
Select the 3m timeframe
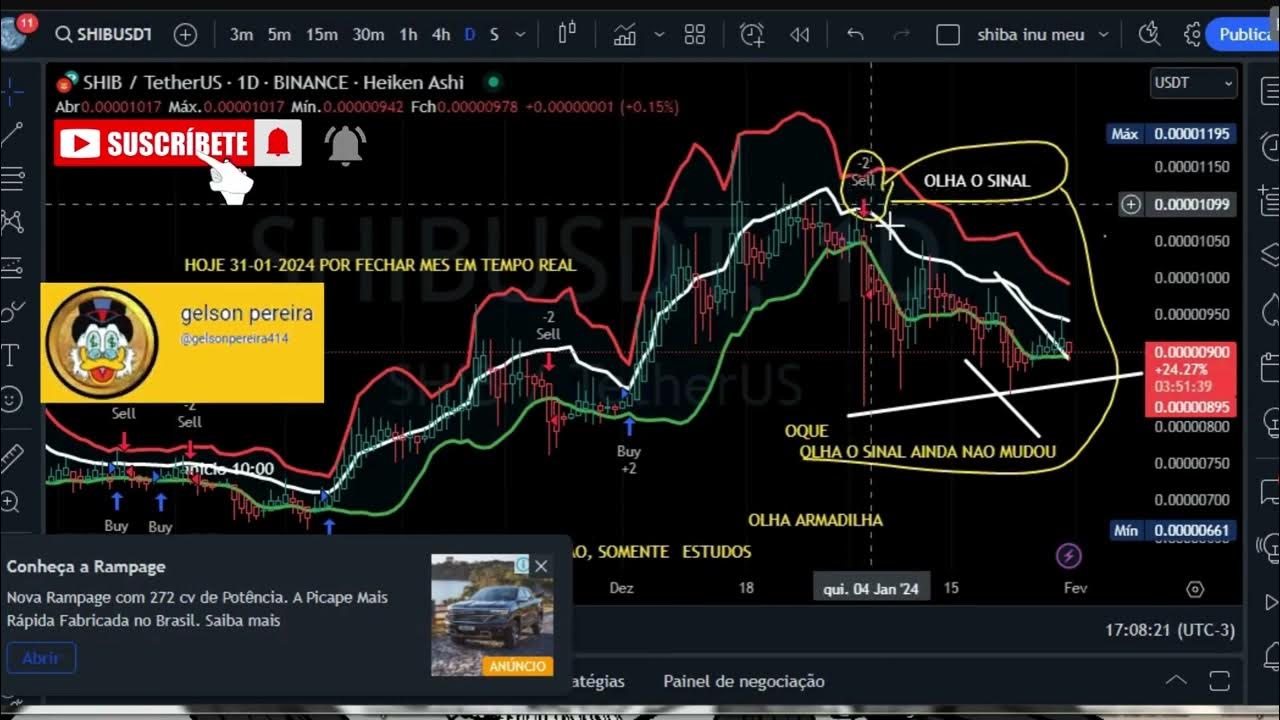coord(241,35)
